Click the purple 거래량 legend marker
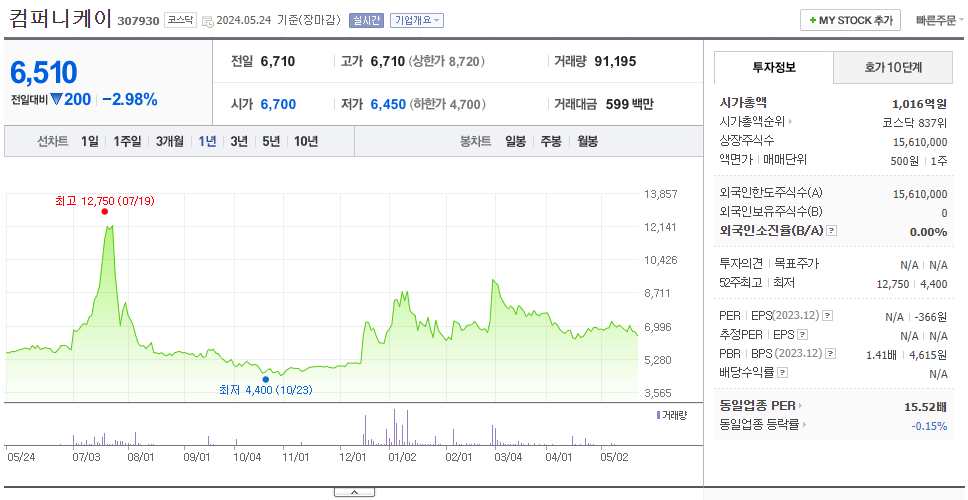The width and height of the screenshot is (968, 500). pos(658,415)
